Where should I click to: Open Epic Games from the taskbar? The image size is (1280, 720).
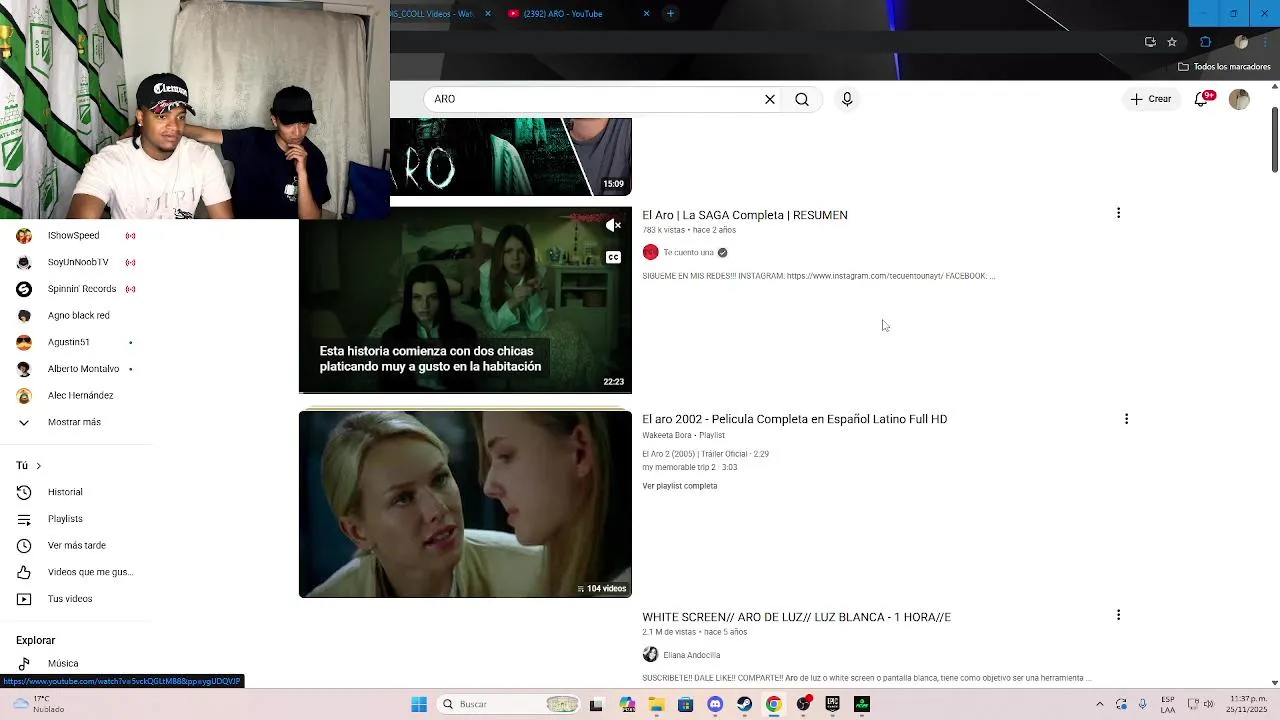(832, 704)
